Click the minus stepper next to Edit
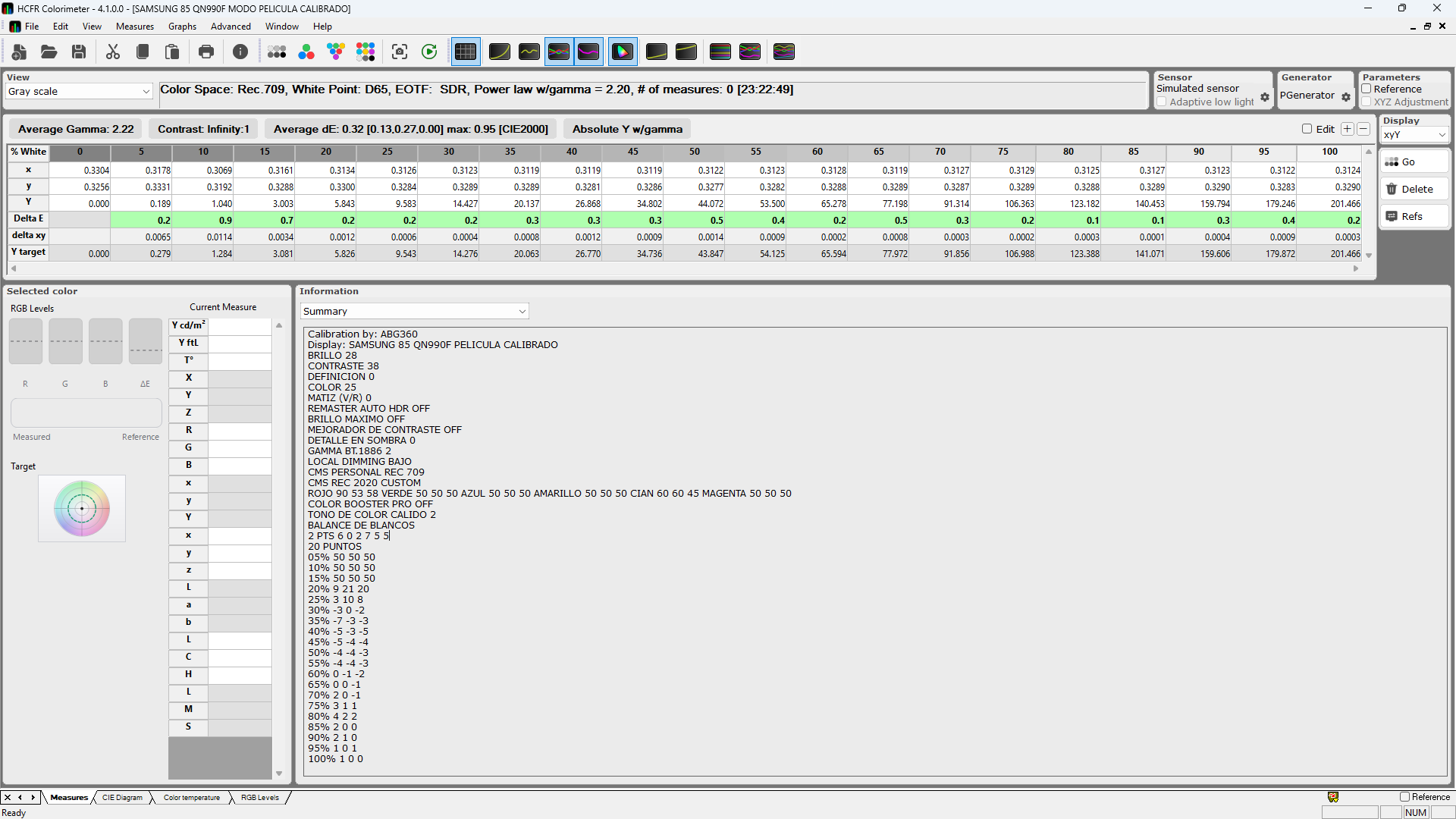 coord(1363,129)
